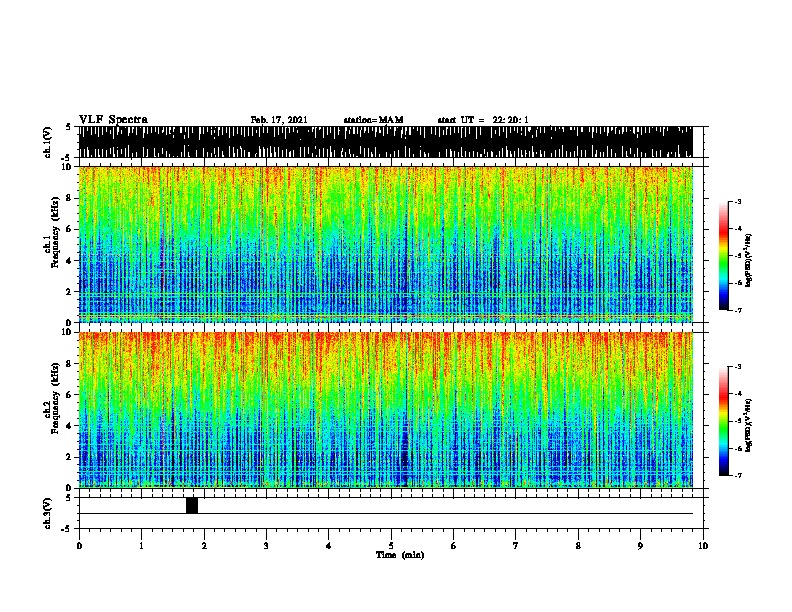Click the 'start UT = 22:20:1' label
Screen dimensions: 792x612
pyautogui.click(x=483, y=120)
